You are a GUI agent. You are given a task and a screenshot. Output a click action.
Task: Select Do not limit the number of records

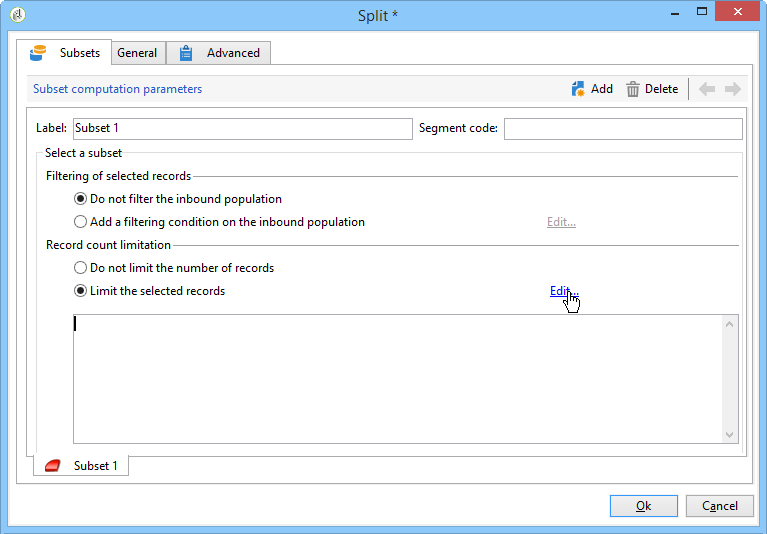80,268
